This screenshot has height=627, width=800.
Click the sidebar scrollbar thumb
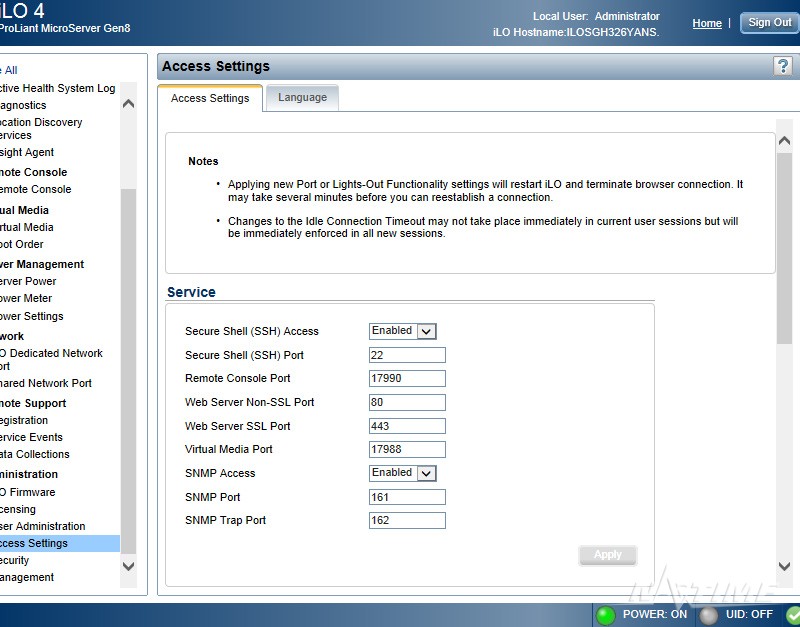pos(129,371)
